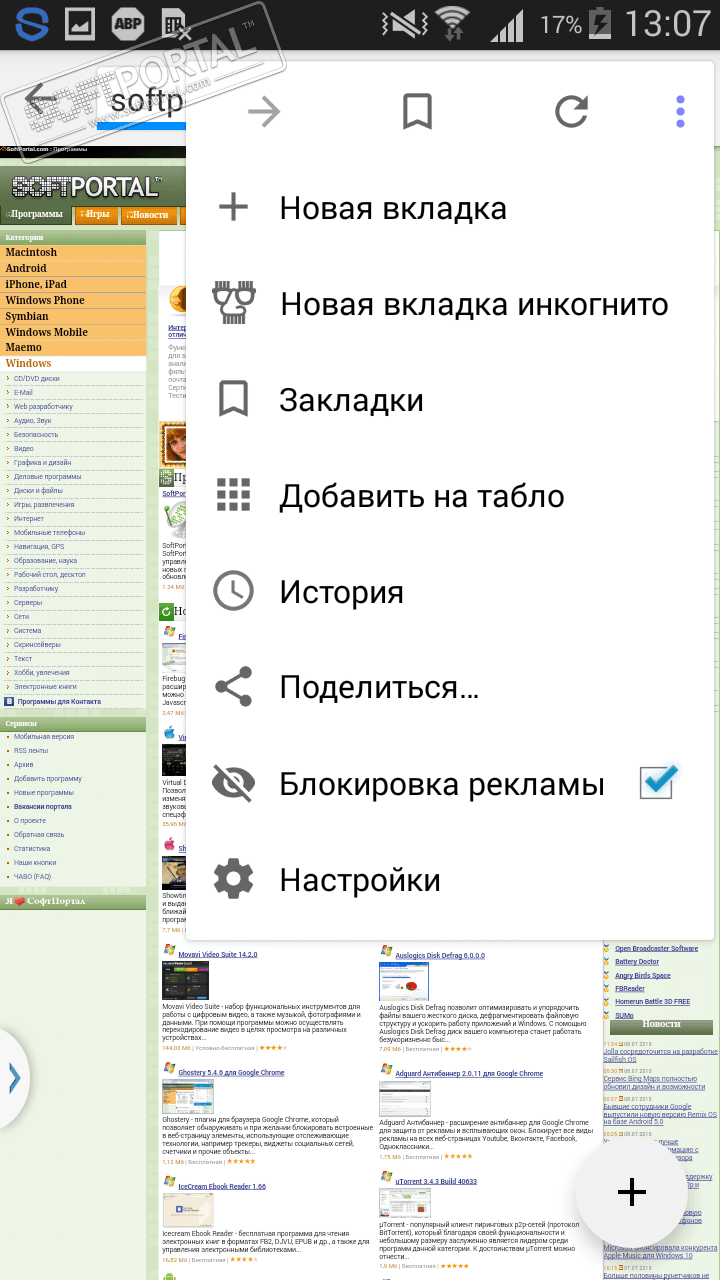This screenshot has height=1280, width=720.
Task: Tap the plus icon beside Новая вкладка
Action: point(233,208)
